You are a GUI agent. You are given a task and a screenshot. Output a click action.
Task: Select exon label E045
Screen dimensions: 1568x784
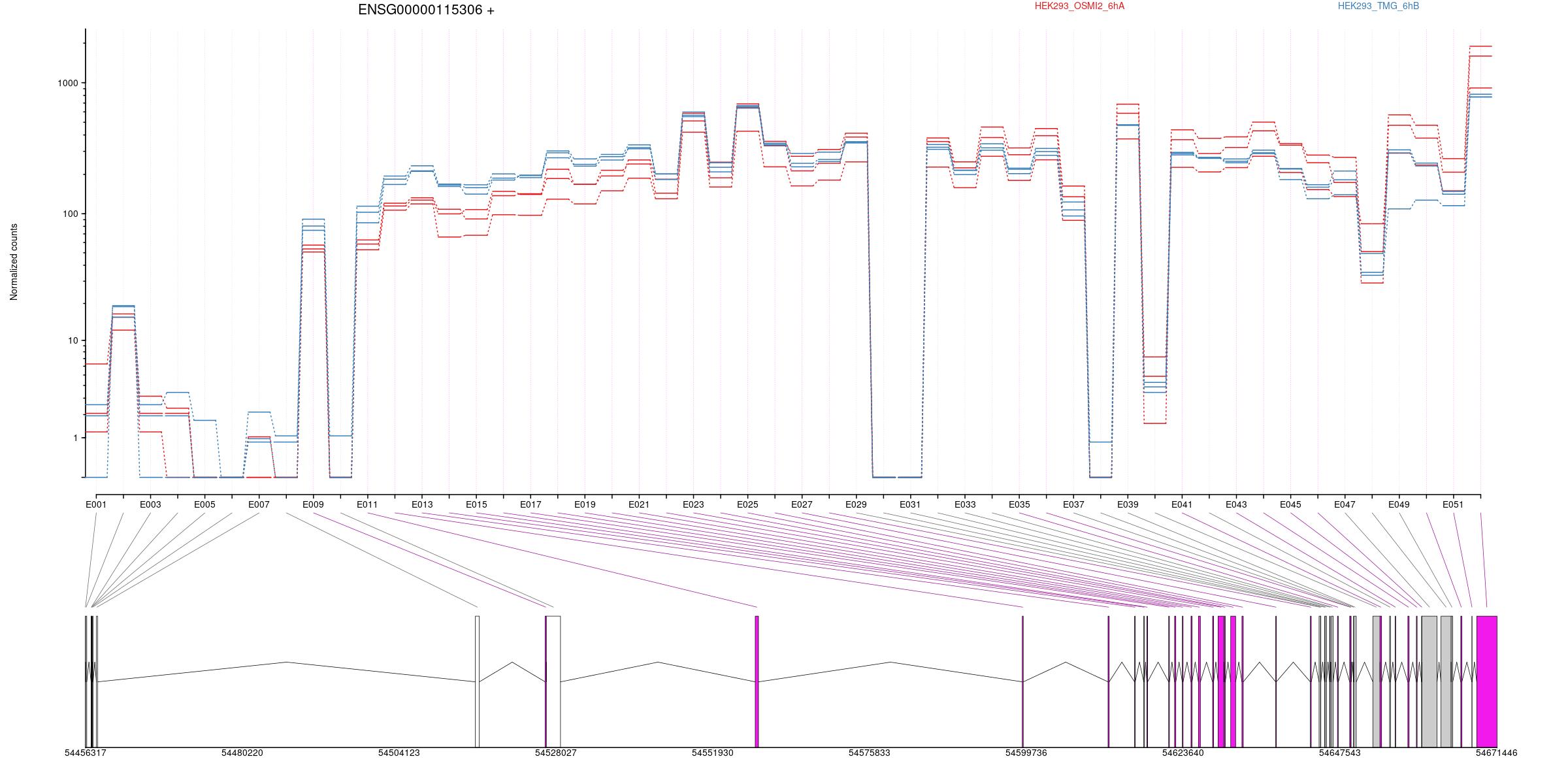point(1290,504)
